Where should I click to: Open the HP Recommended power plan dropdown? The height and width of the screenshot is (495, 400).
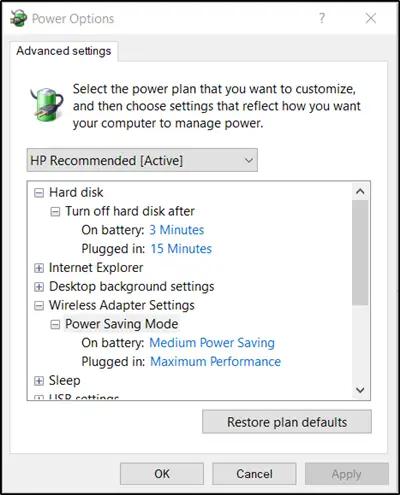click(x=142, y=160)
